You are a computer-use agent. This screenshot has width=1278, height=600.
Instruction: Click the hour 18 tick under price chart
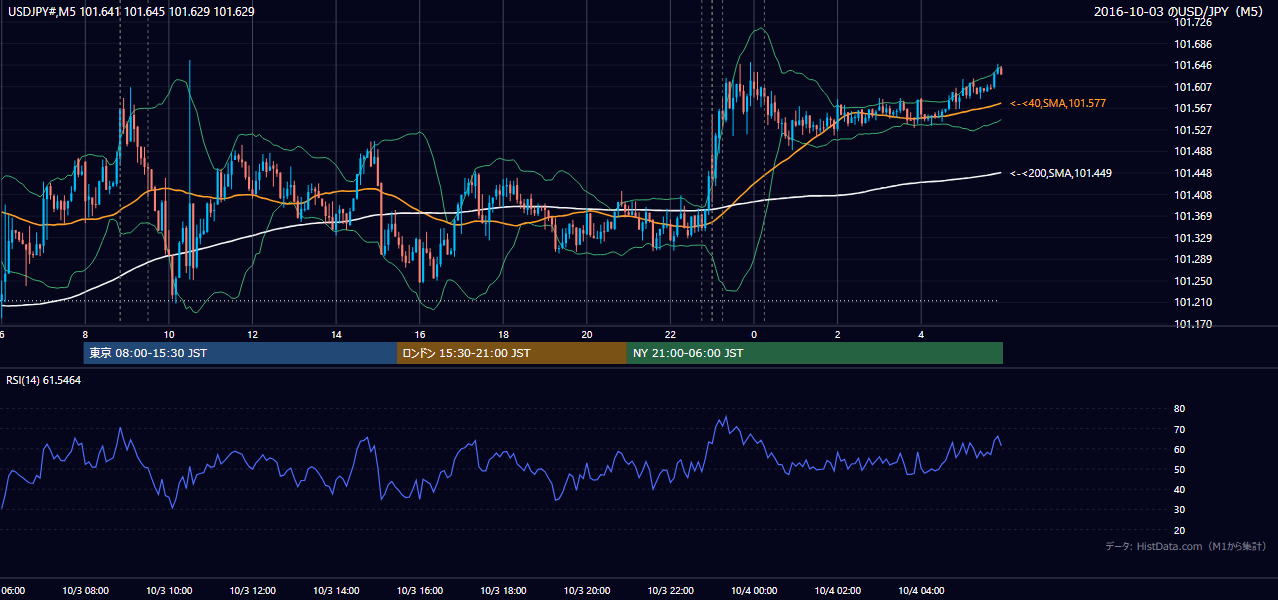point(503,334)
